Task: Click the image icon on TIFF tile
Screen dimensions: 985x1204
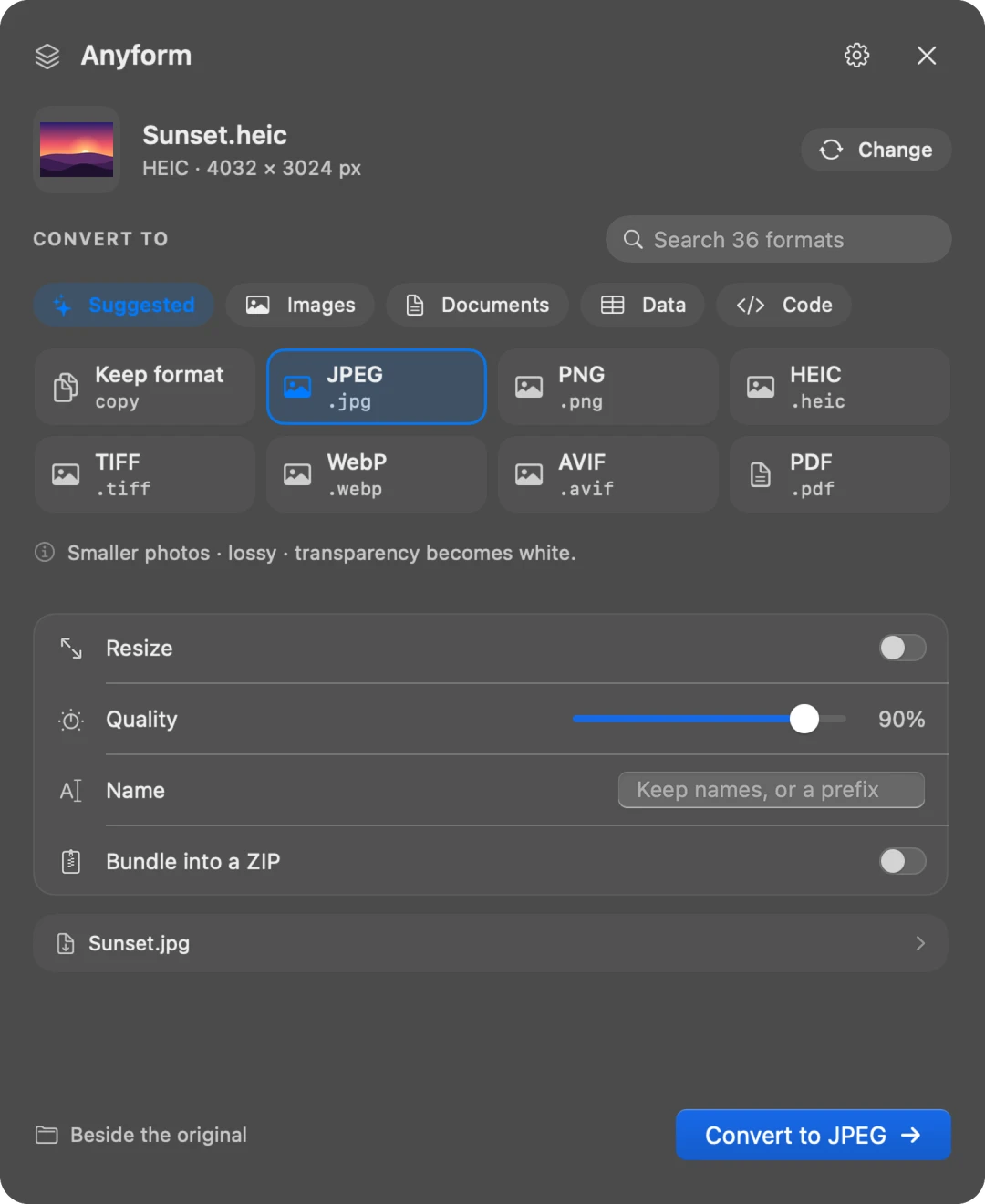Action: point(66,474)
